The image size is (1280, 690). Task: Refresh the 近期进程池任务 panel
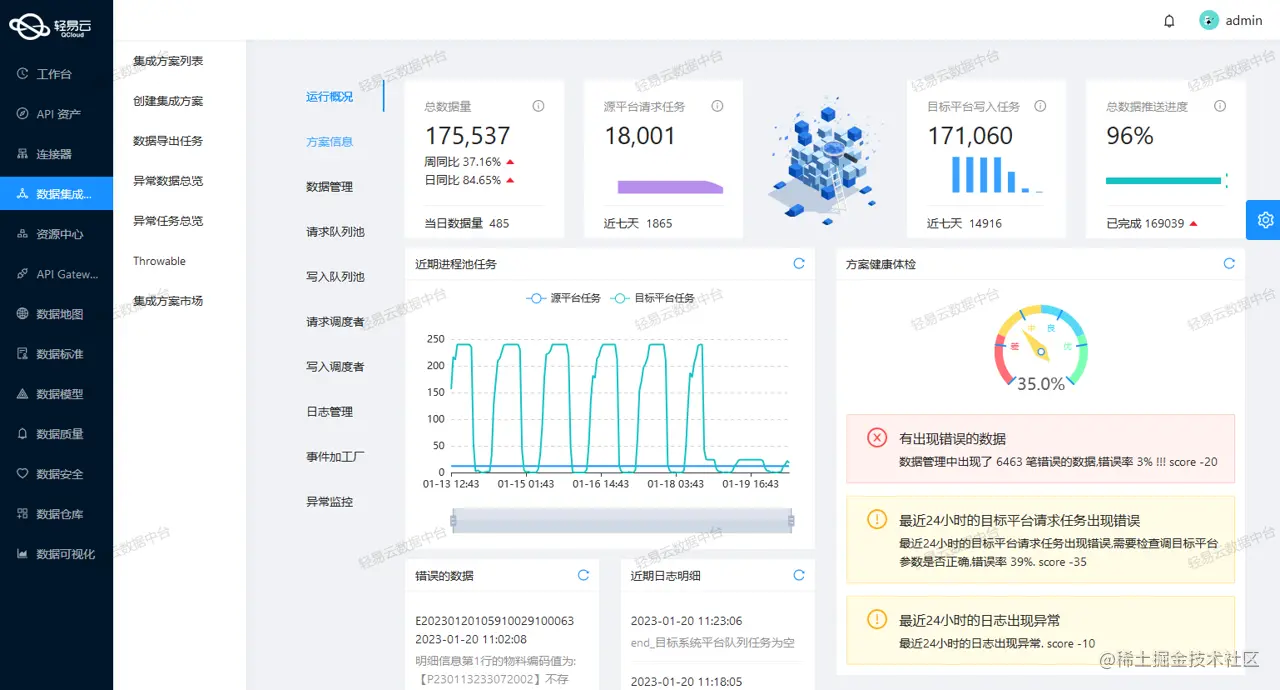798,263
